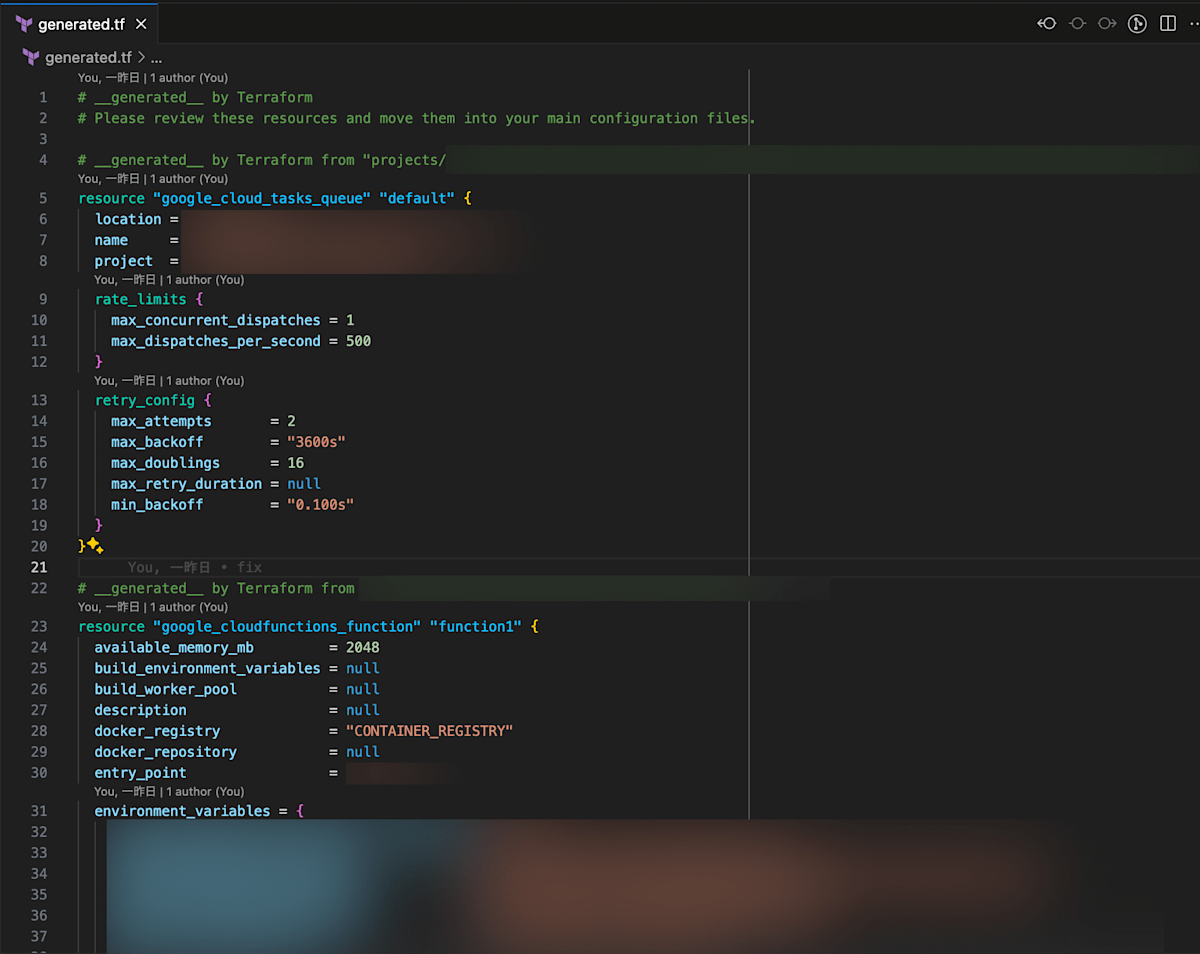Click the sparkle icon on line 20
The image size is (1200, 954).
coord(95,545)
